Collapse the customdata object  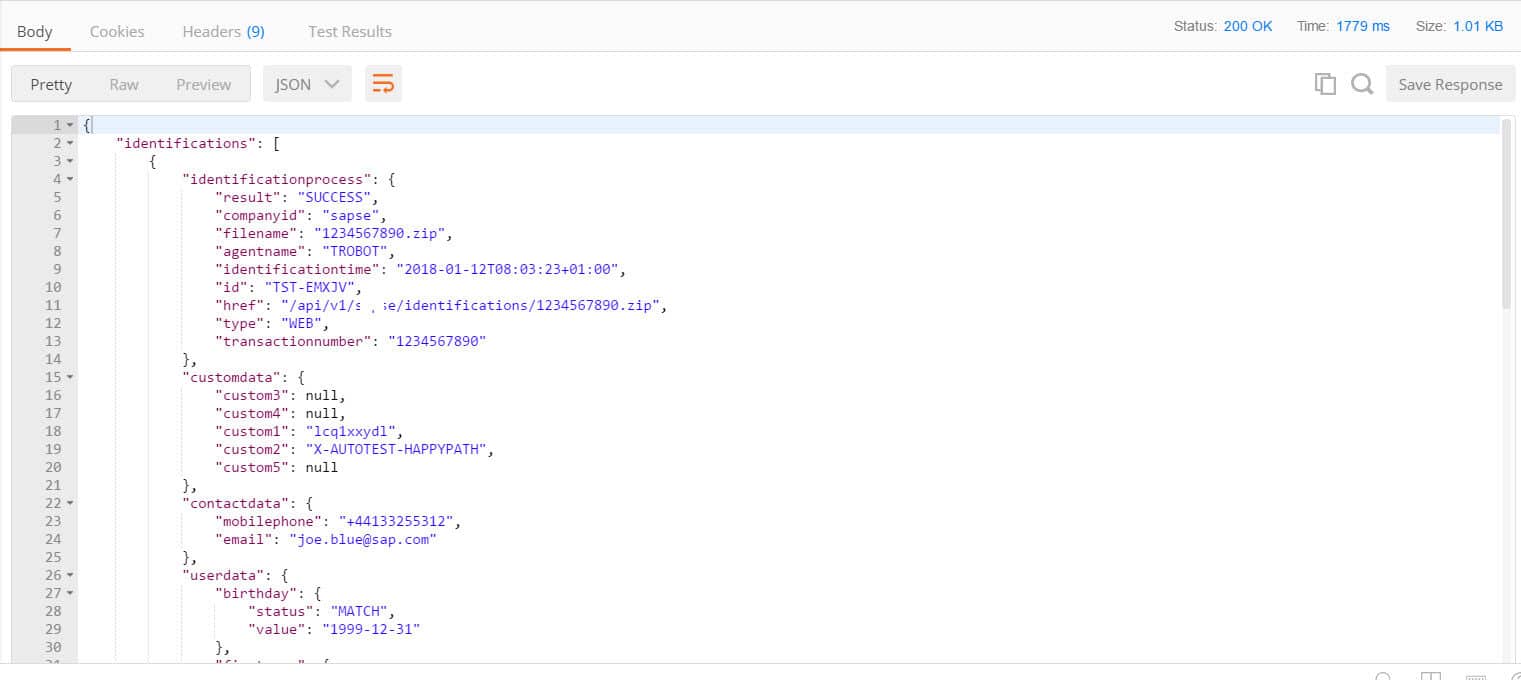[x=70, y=377]
